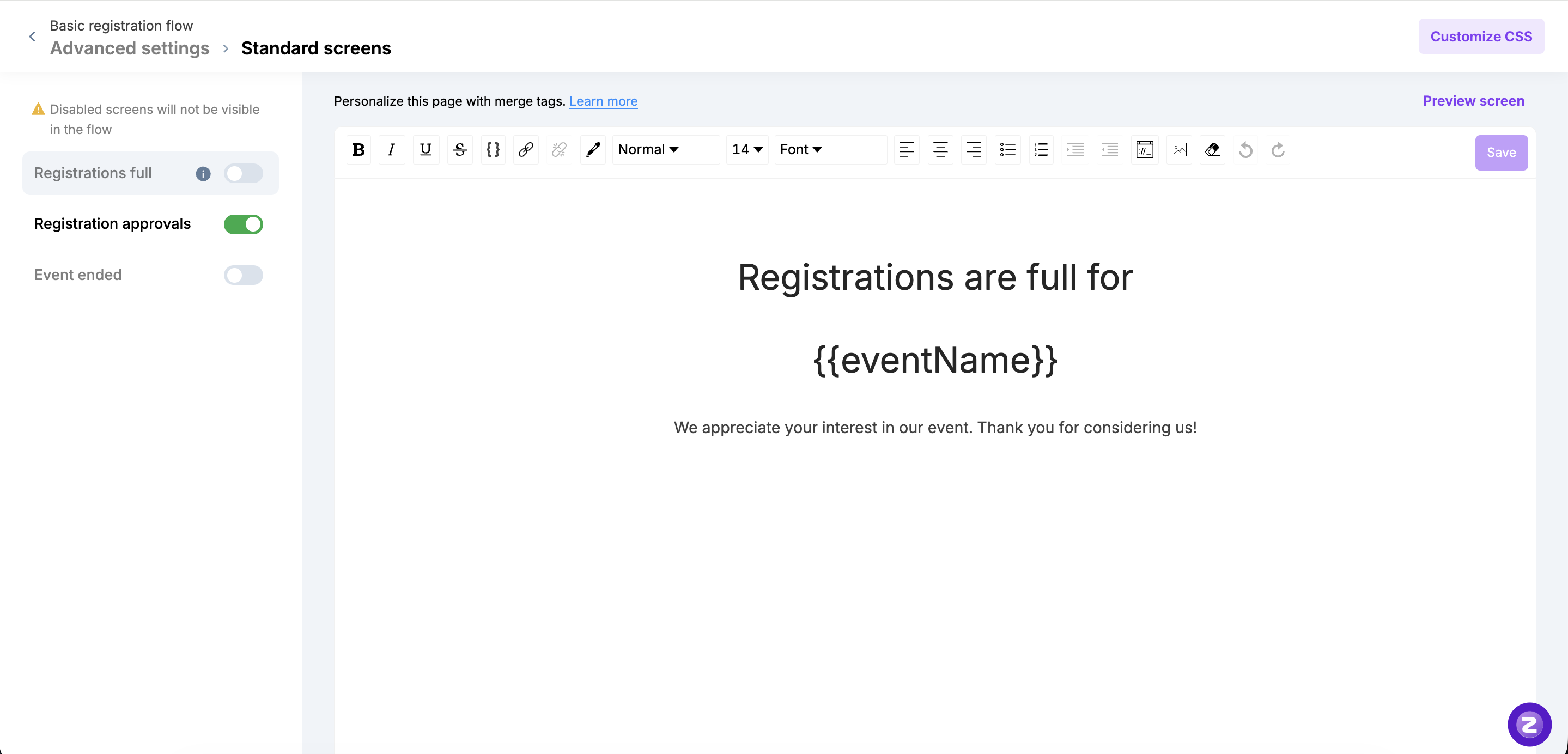Click the undo arrow icon

(x=1245, y=150)
